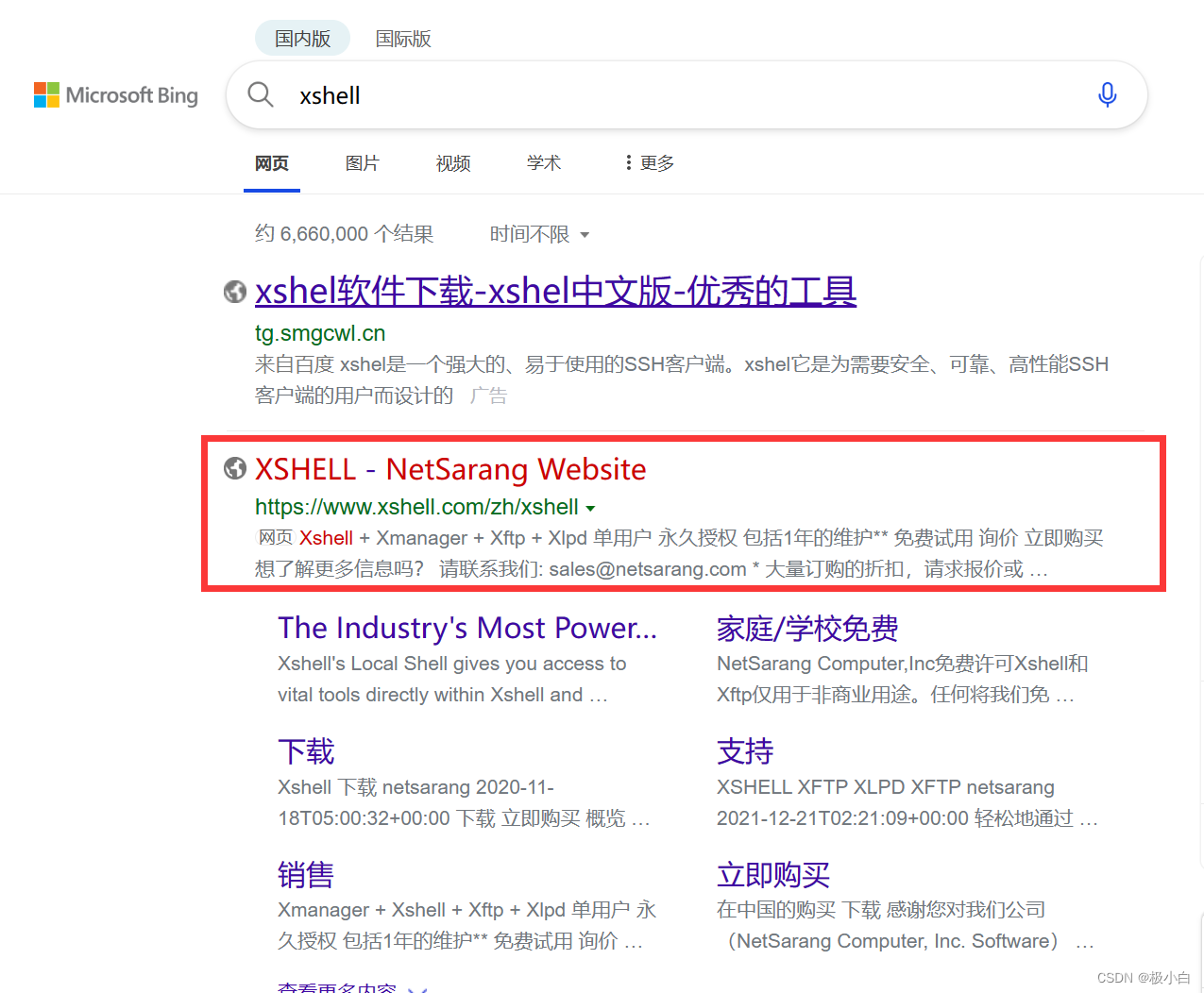
Task: Switch to 国内版 search mode
Action: coord(302,39)
